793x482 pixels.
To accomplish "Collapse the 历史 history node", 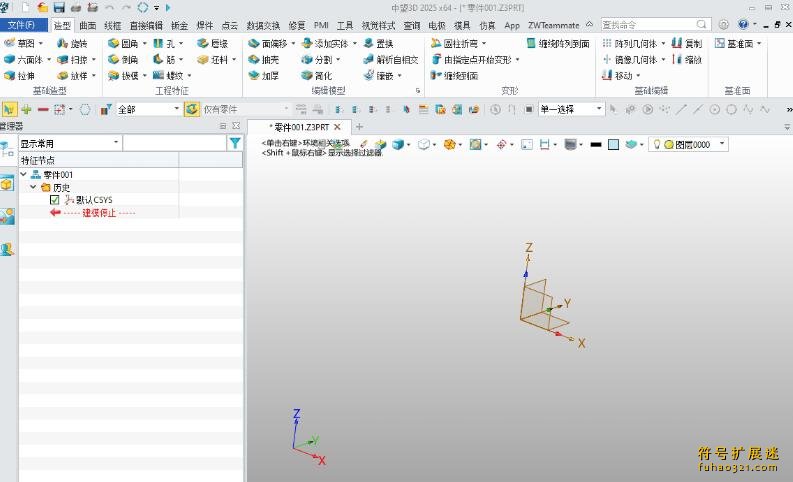I will click(x=33, y=187).
